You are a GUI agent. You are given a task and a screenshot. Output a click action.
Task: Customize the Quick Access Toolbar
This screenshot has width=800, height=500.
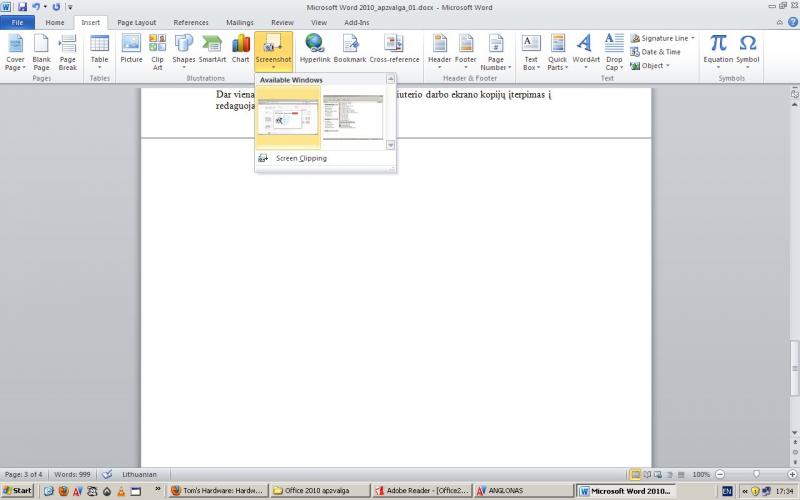coord(70,7)
